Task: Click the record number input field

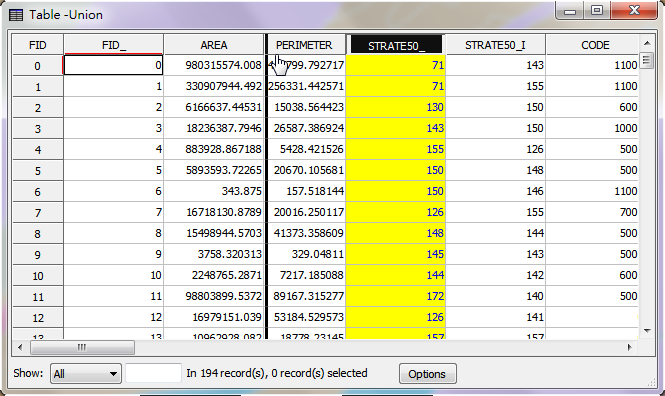Action: point(154,373)
